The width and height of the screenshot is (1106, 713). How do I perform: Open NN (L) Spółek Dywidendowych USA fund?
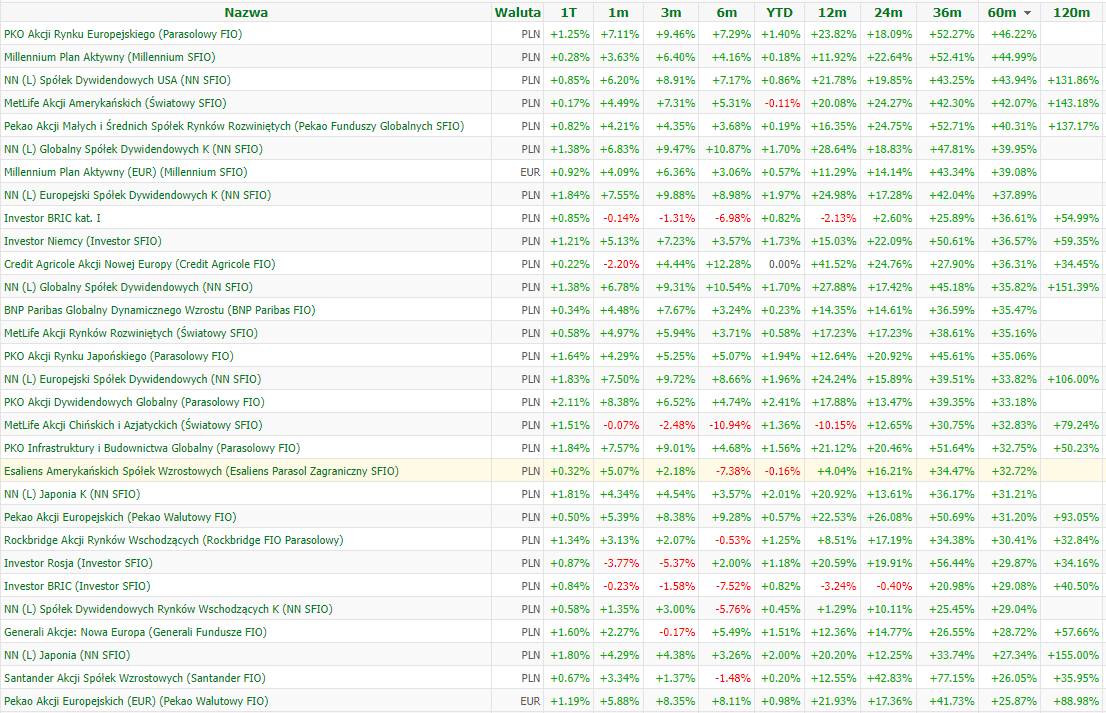click(x=117, y=80)
